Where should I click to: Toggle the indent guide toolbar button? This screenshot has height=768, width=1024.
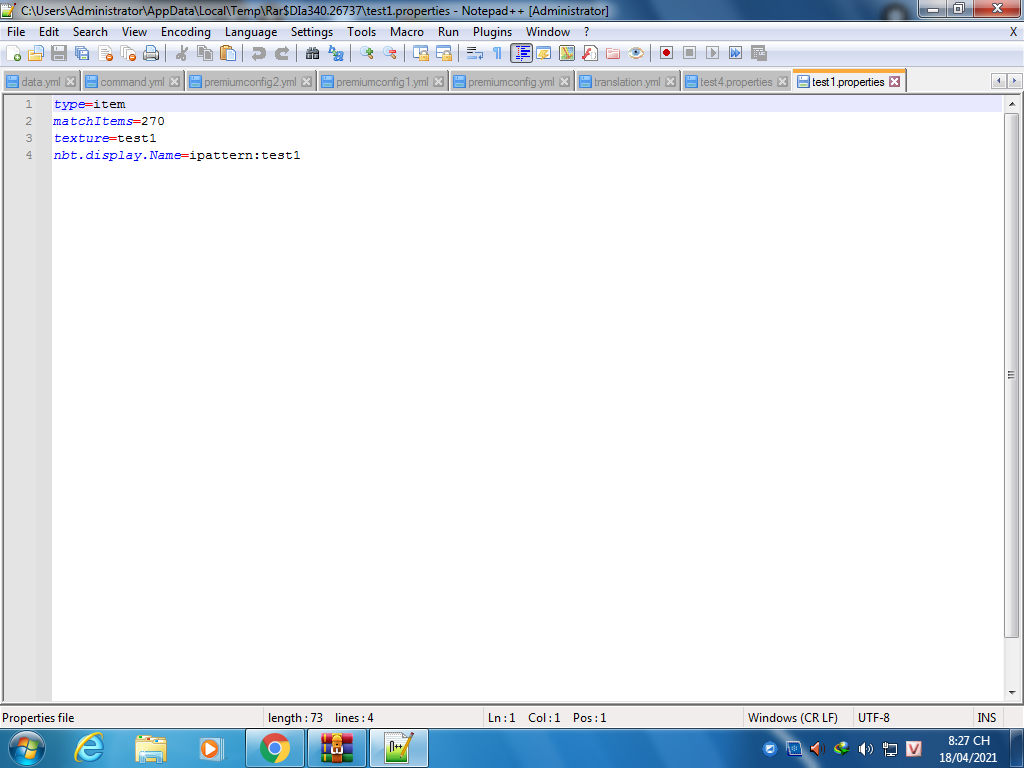(521, 54)
